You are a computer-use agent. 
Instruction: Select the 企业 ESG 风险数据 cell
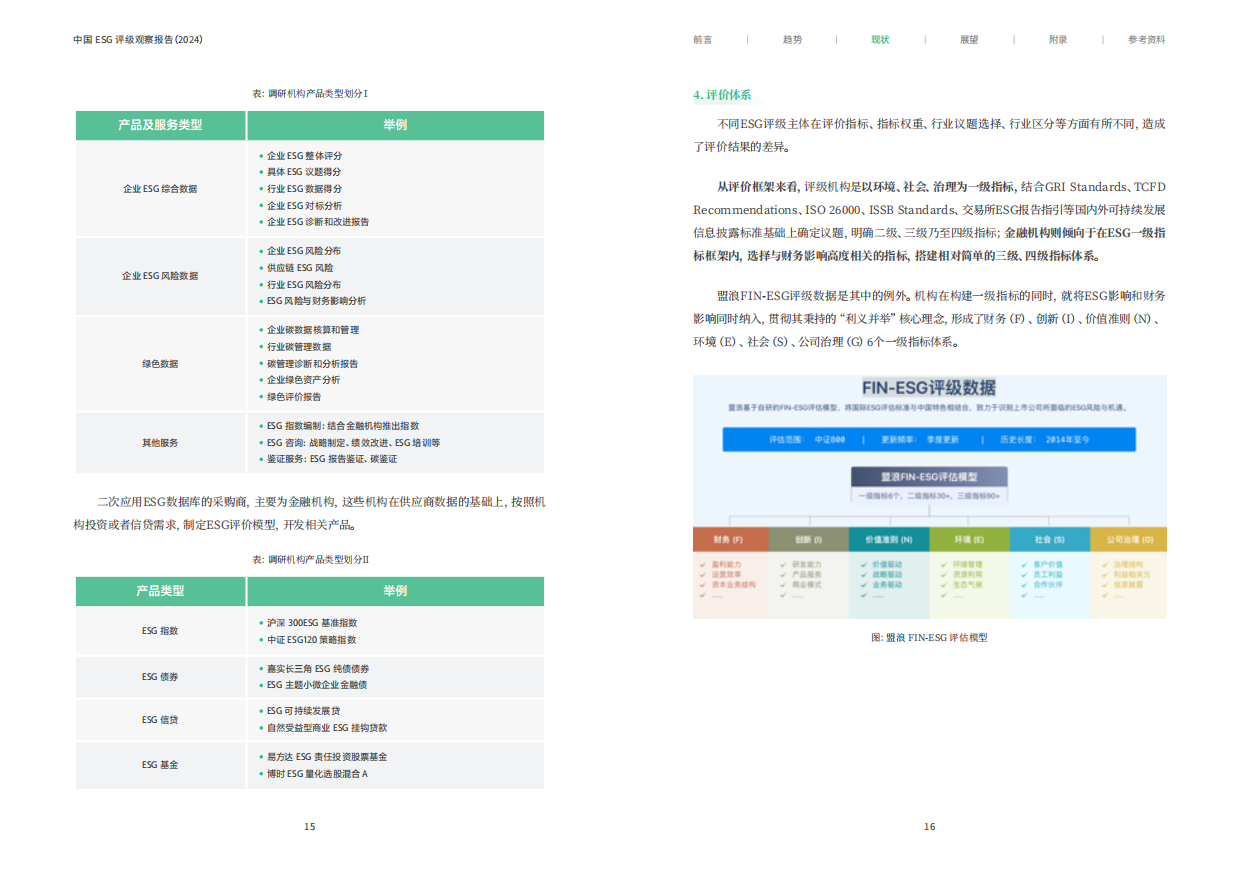pos(160,276)
